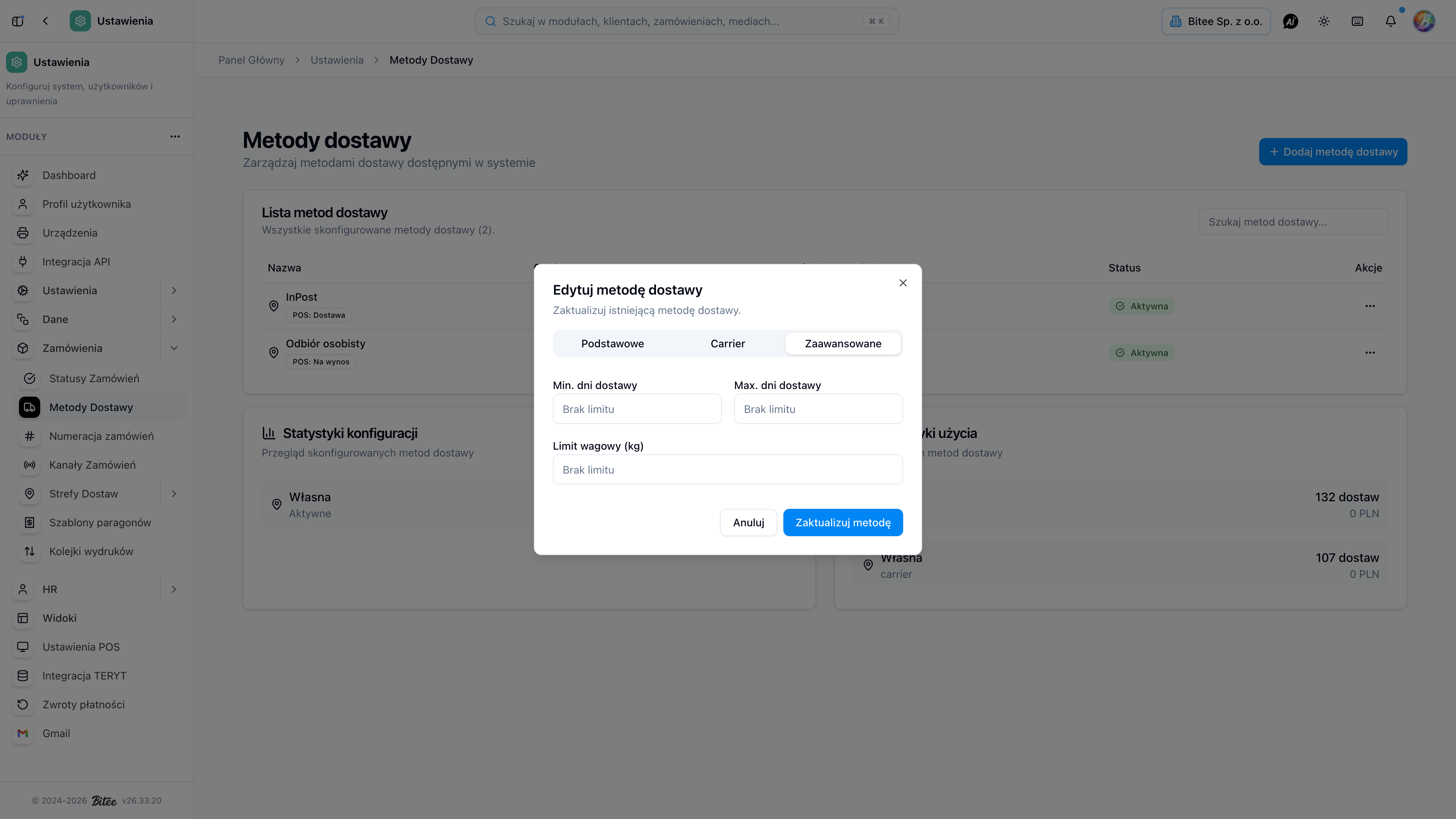This screenshot has height=819, width=1456.
Task: Click the Odbiór osobisty method name
Action: [x=326, y=344]
